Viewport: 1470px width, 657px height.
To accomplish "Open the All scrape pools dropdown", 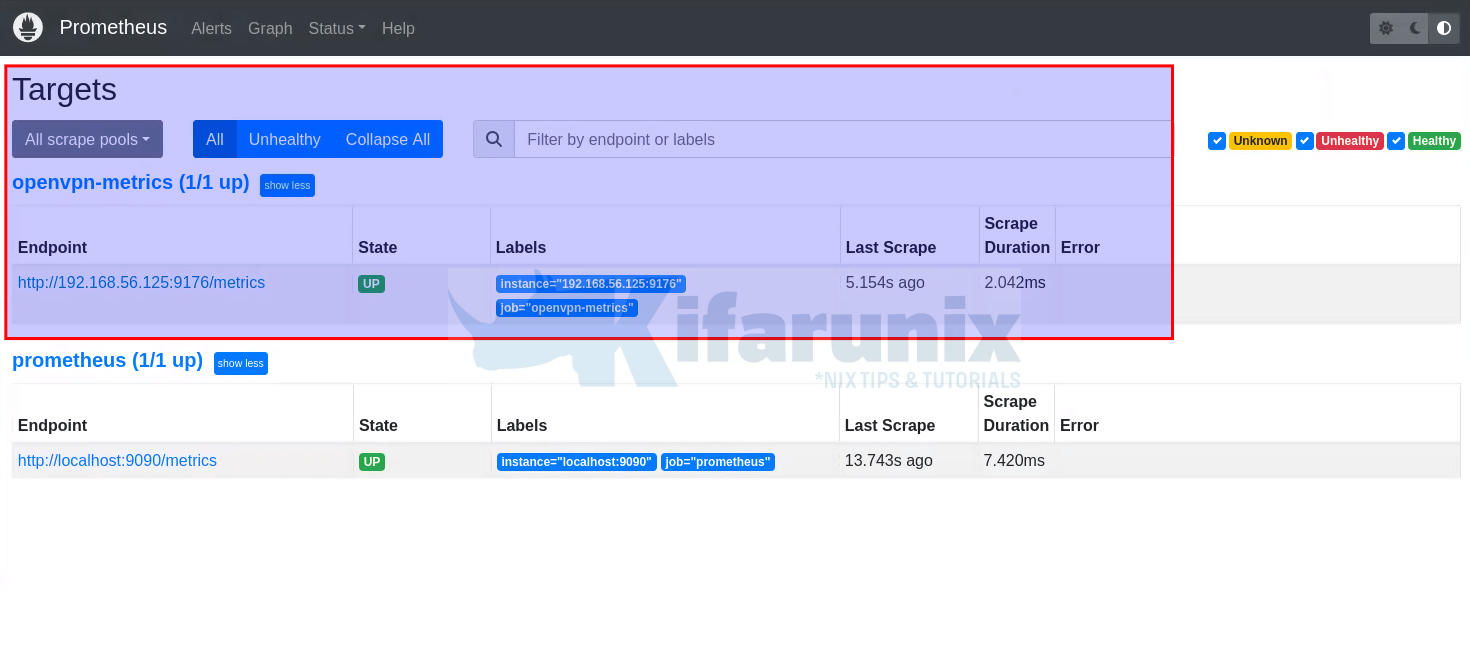I will point(87,139).
